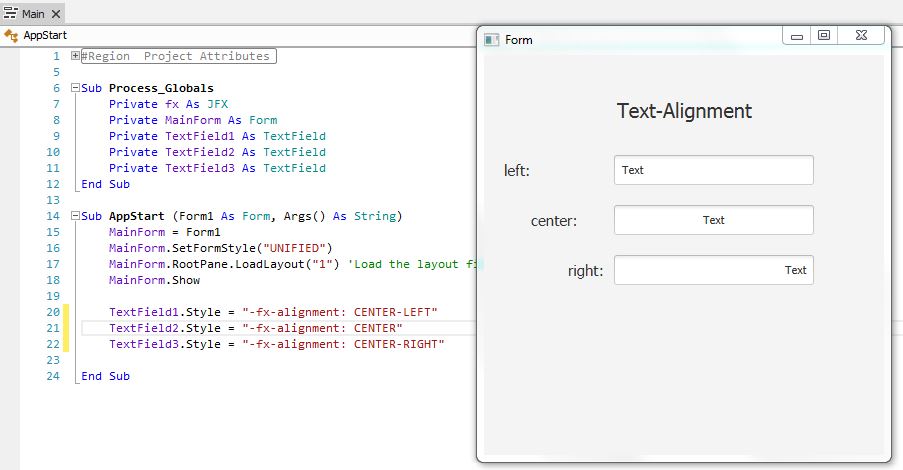Click the Form window icon

click(491, 40)
